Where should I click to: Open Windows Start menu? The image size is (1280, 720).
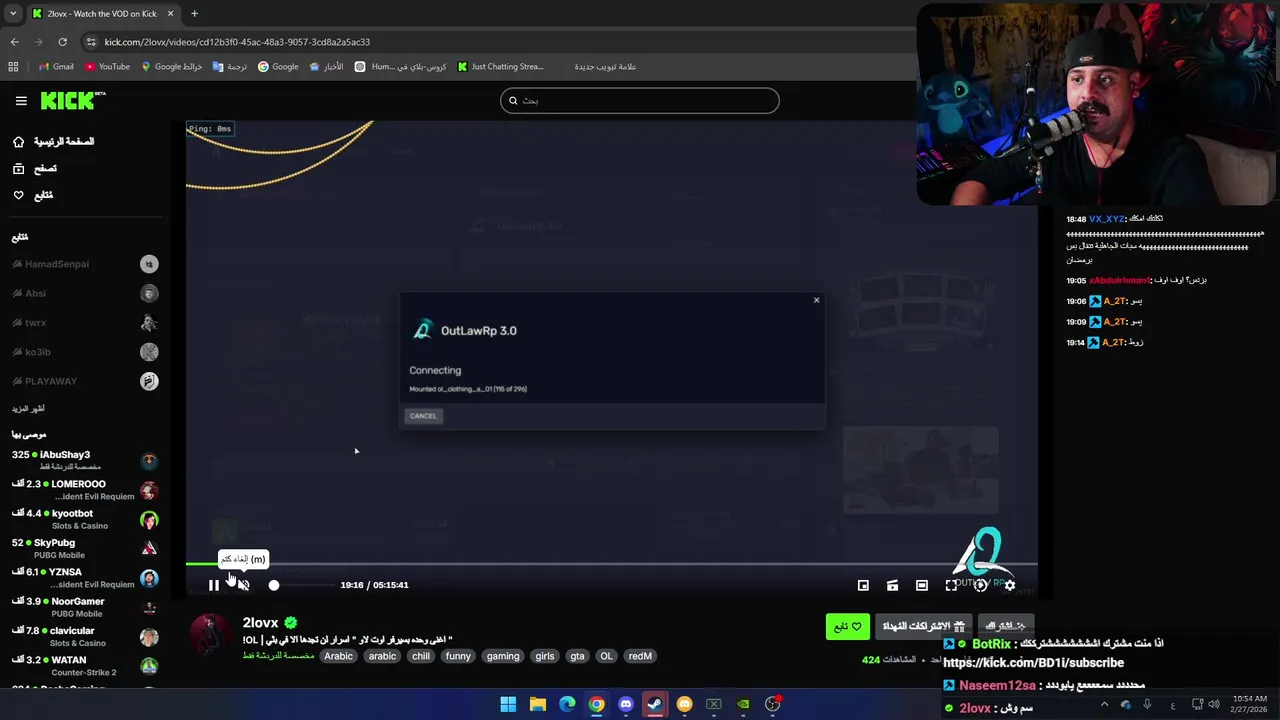508,704
